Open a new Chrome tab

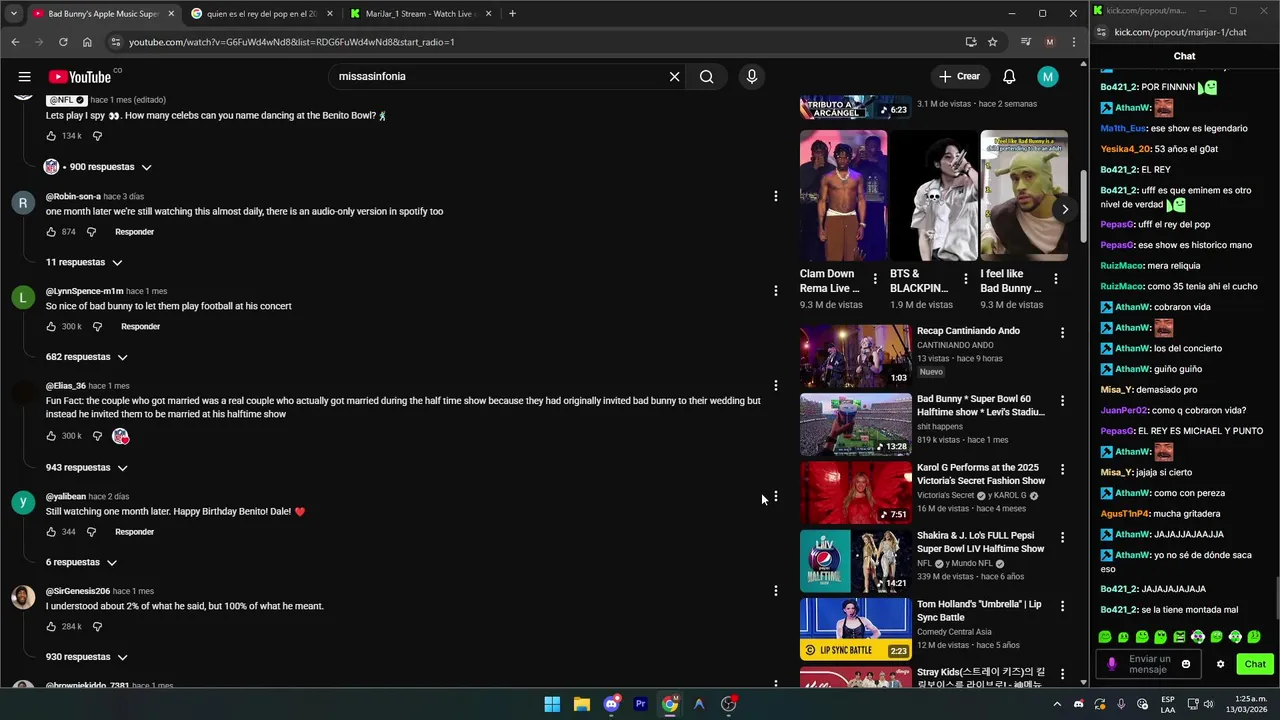pos(512,14)
